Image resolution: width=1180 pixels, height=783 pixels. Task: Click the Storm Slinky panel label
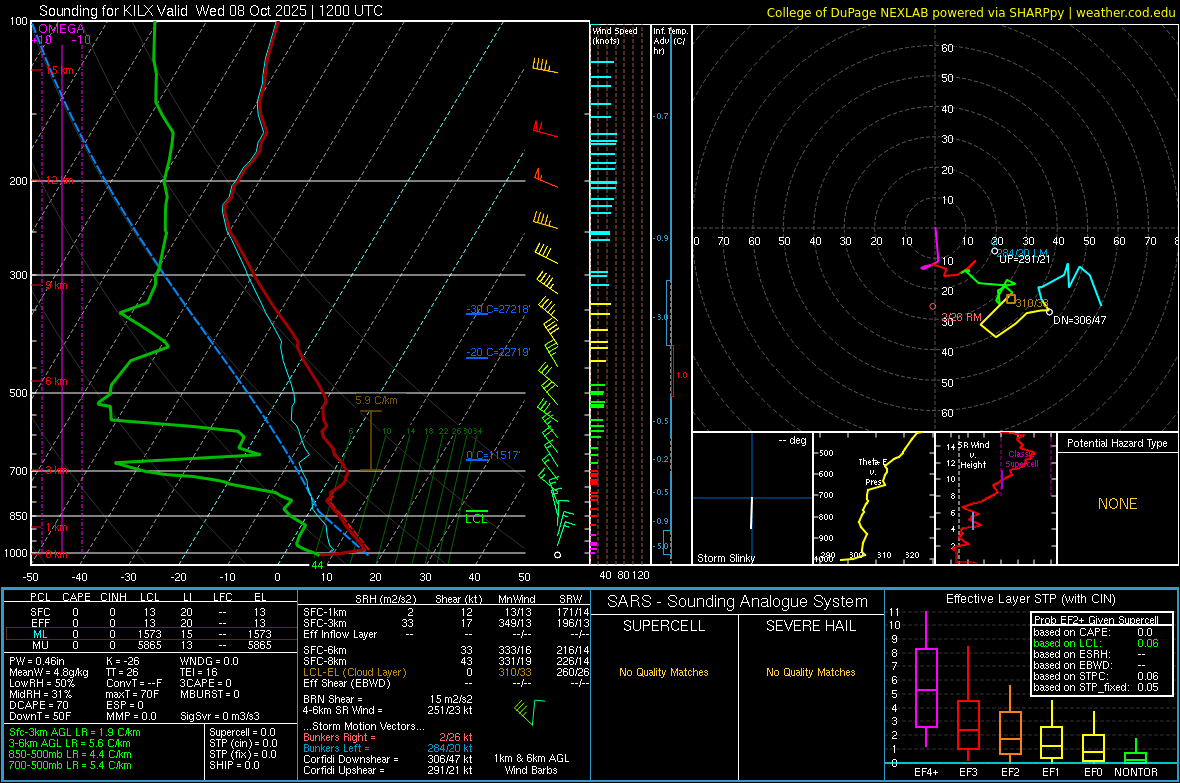[725, 558]
